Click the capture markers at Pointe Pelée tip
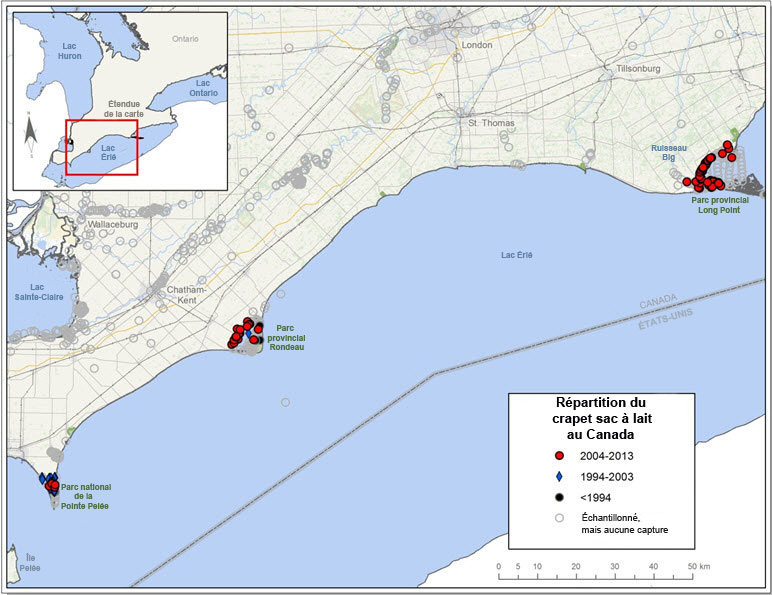The image size is (772, 595). point(50,484)
